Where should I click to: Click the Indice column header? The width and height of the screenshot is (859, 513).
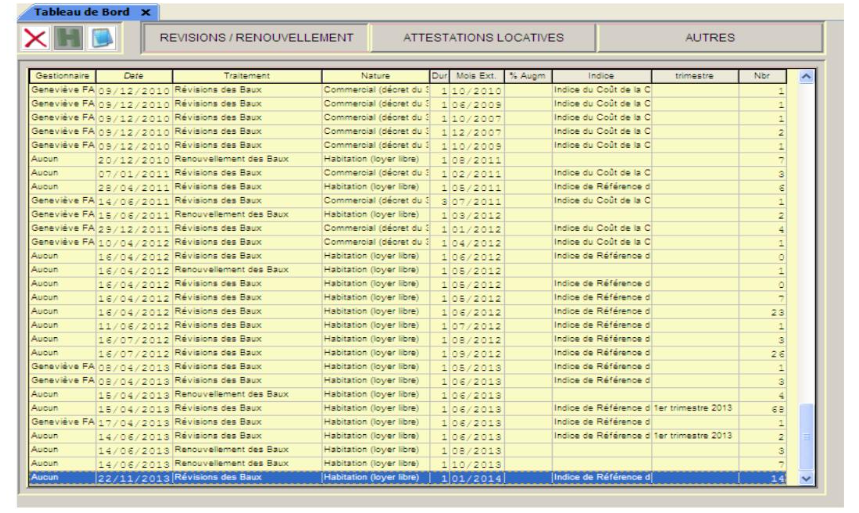[600, 75]
